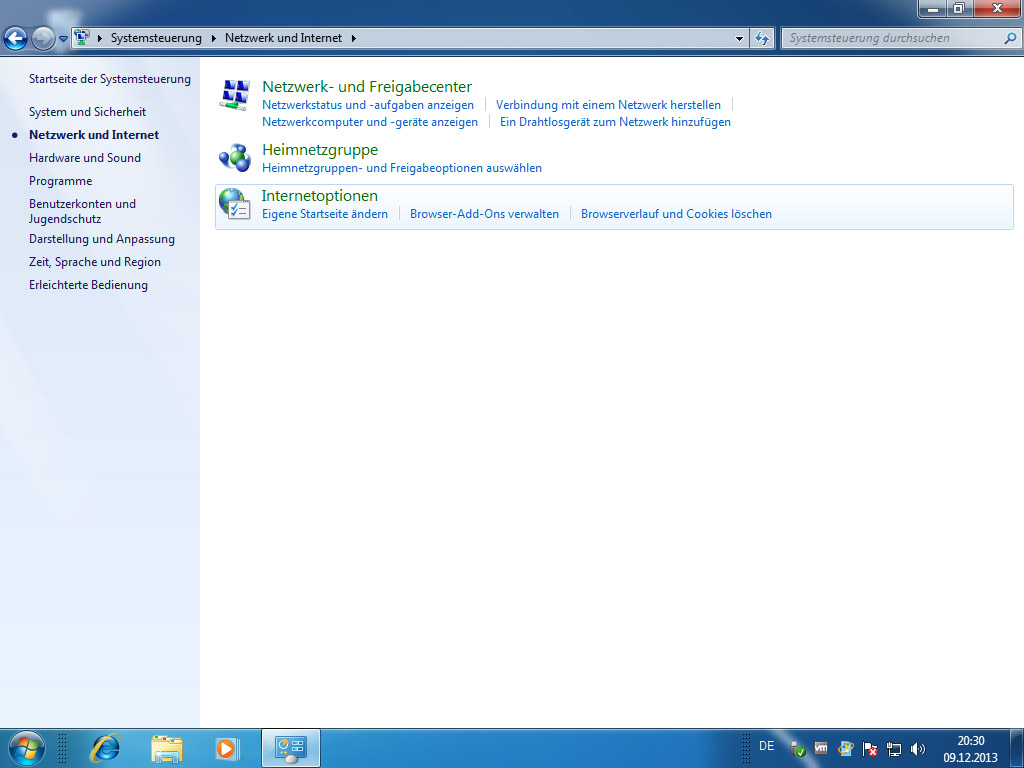1024x768 pixels.
Task: Click Browser-Add-Ons verwalten
Action: tap(485, 214)
